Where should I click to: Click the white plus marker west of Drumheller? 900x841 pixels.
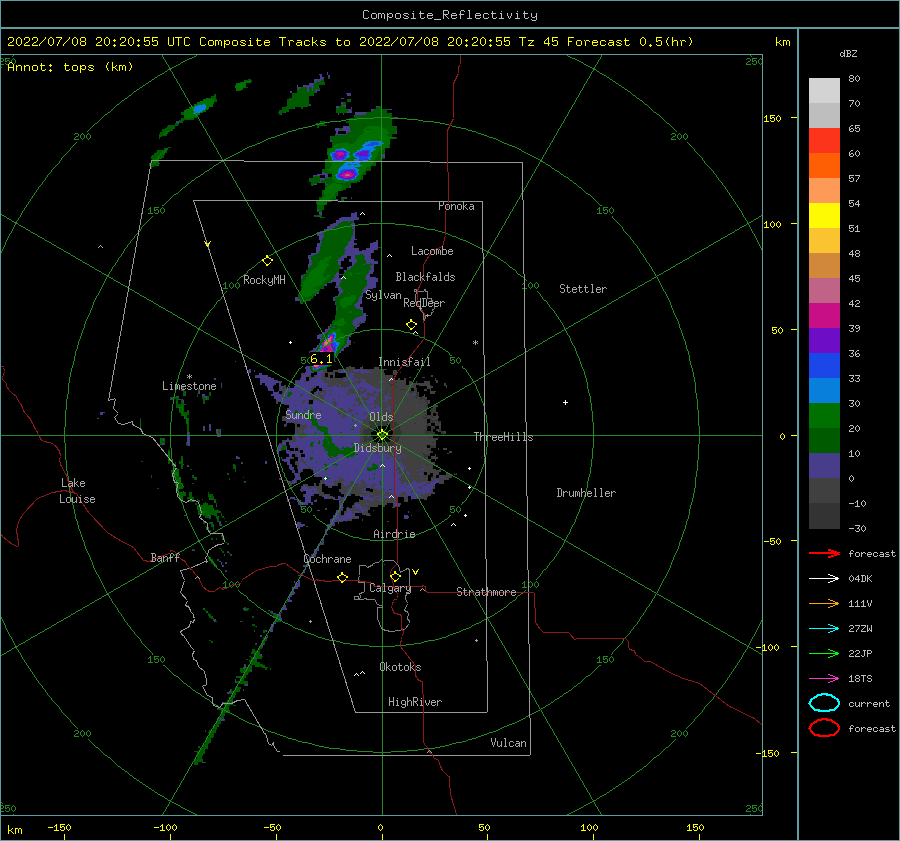(x=565, y=402)
